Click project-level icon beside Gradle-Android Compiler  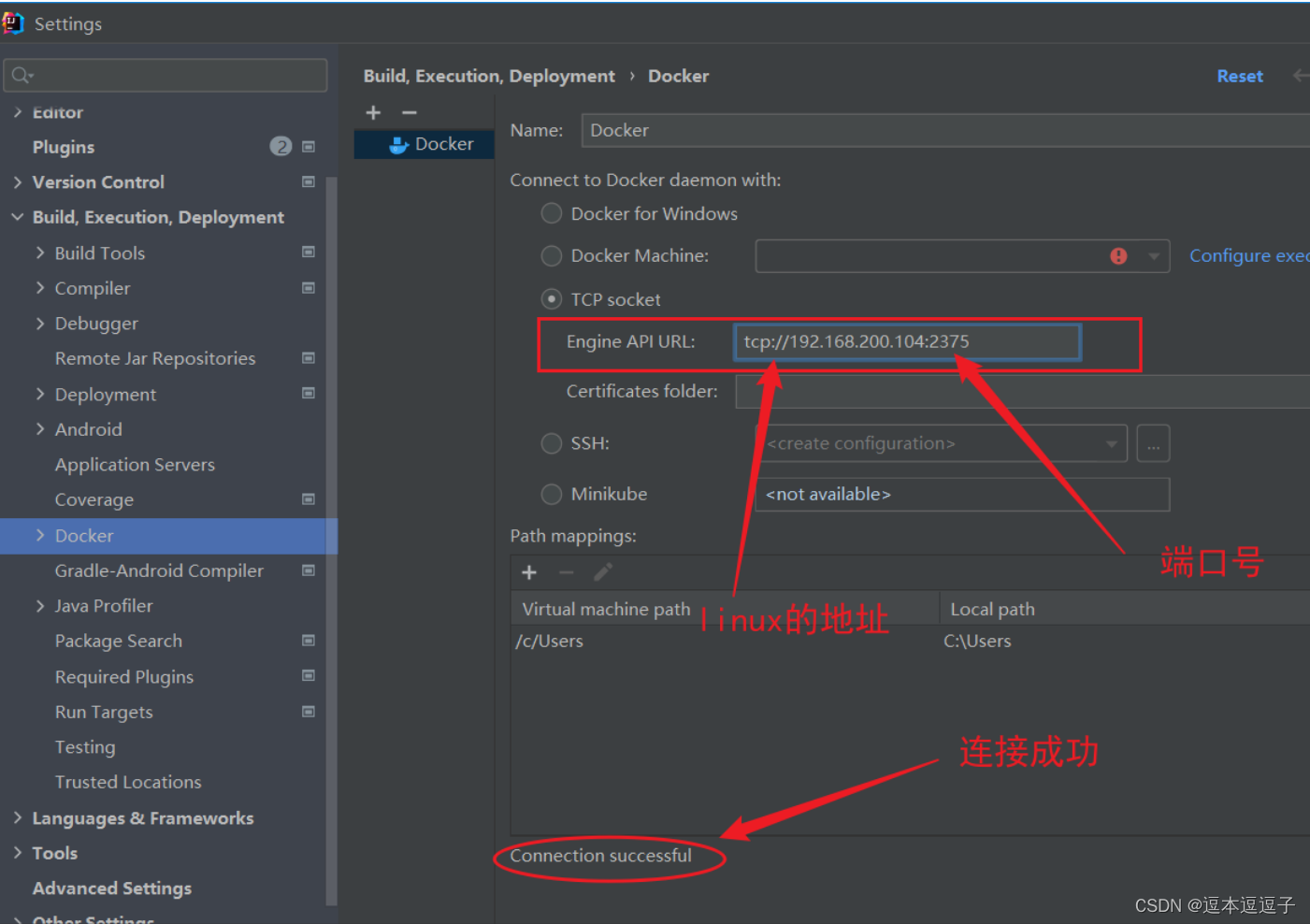309,570
